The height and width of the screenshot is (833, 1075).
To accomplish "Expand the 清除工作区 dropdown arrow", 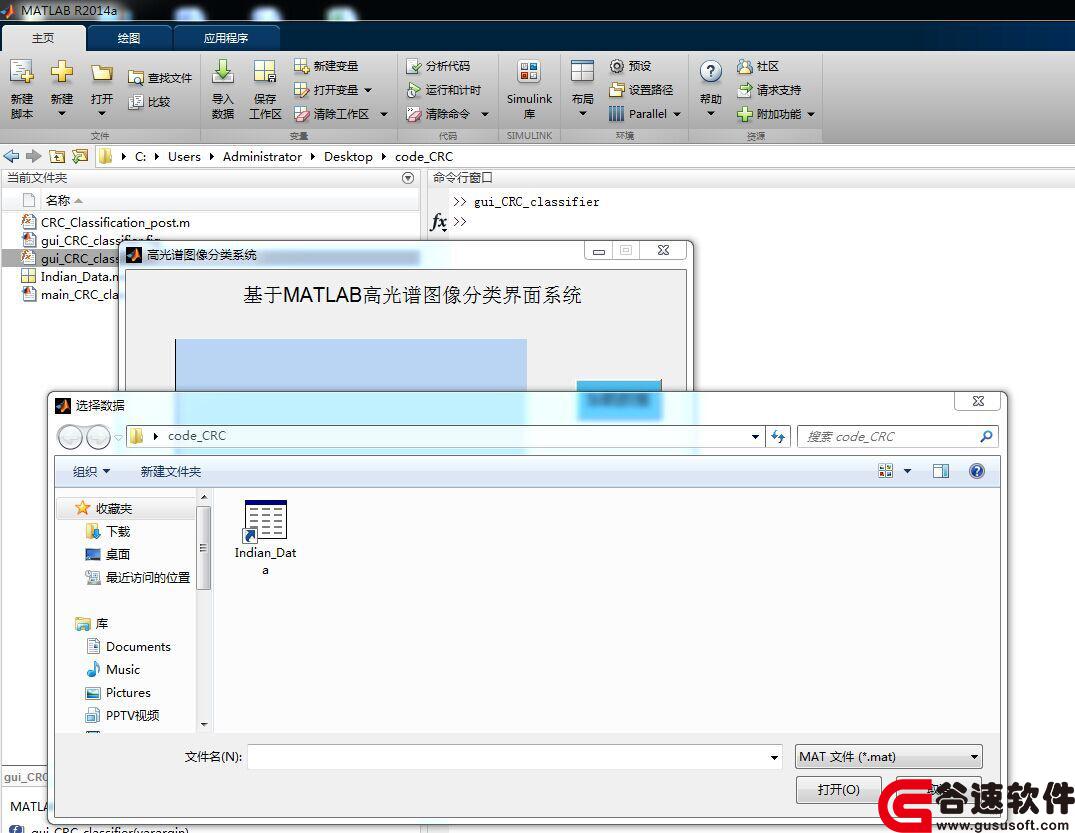I will 384,114.
